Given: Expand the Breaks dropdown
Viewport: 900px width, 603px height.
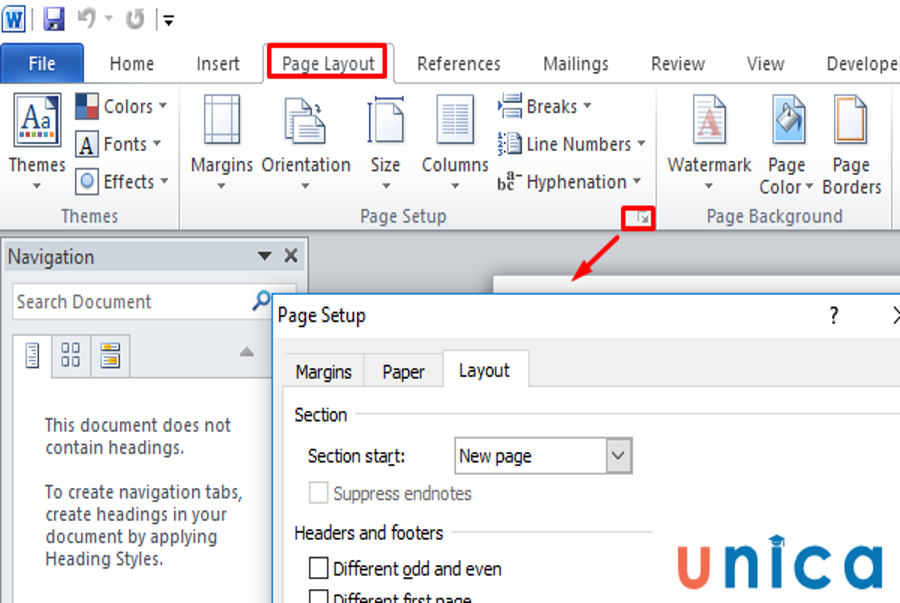Looking at the screenshot, I should pos(544,106).
